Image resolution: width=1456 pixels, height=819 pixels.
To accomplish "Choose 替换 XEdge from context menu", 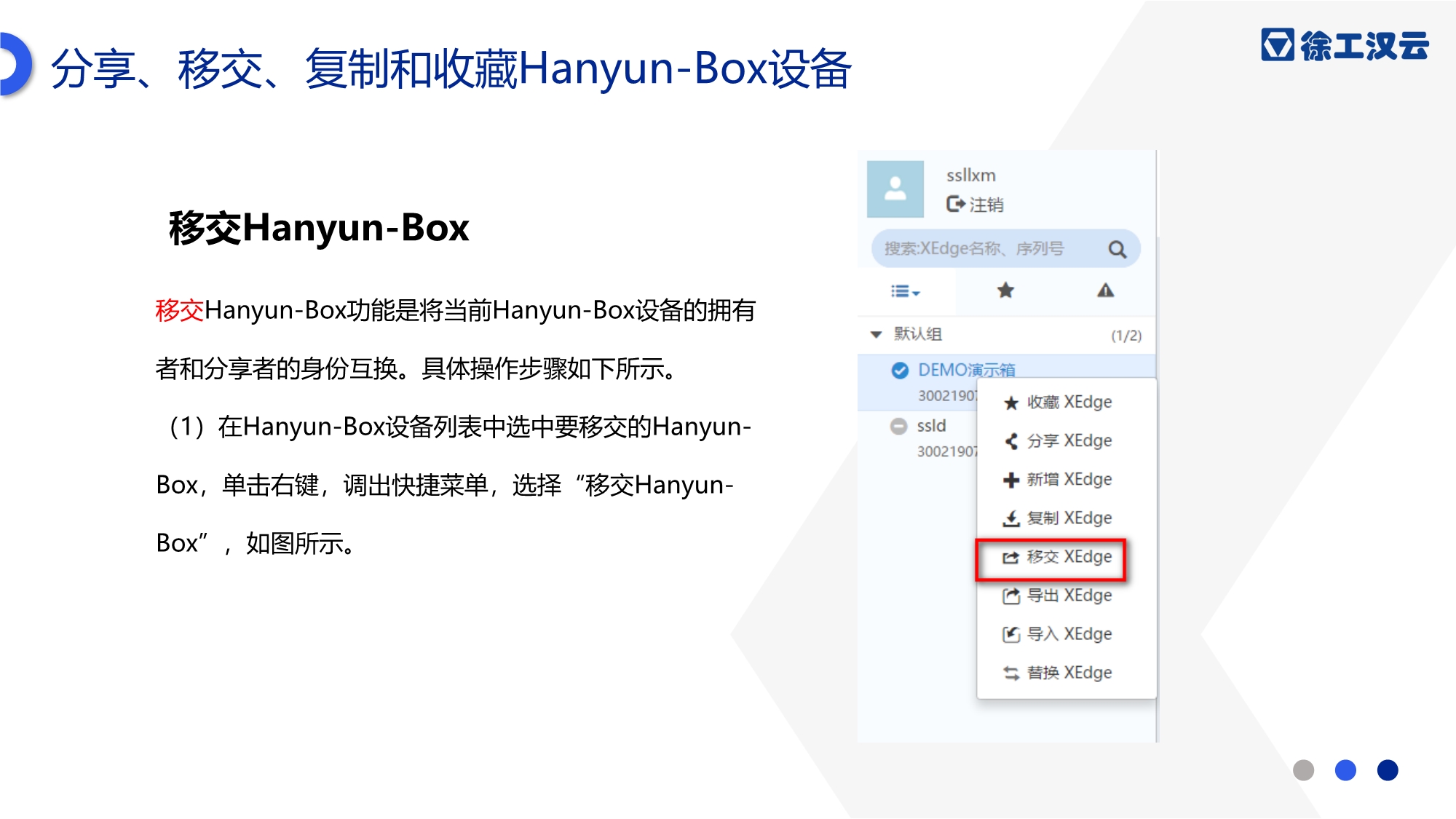I will (x=1067, y=673).
